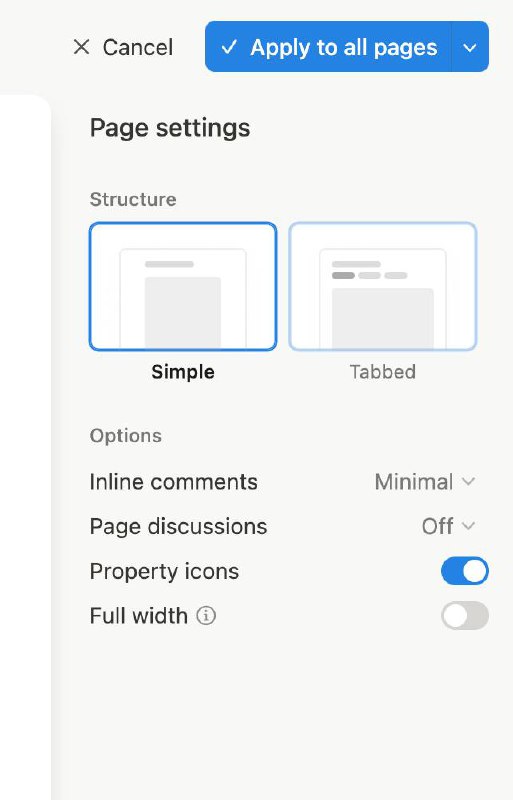The width and height of the screenshot is (513, 800).
Task: Click the Tabbed label
Action: [x=382, y=371]
